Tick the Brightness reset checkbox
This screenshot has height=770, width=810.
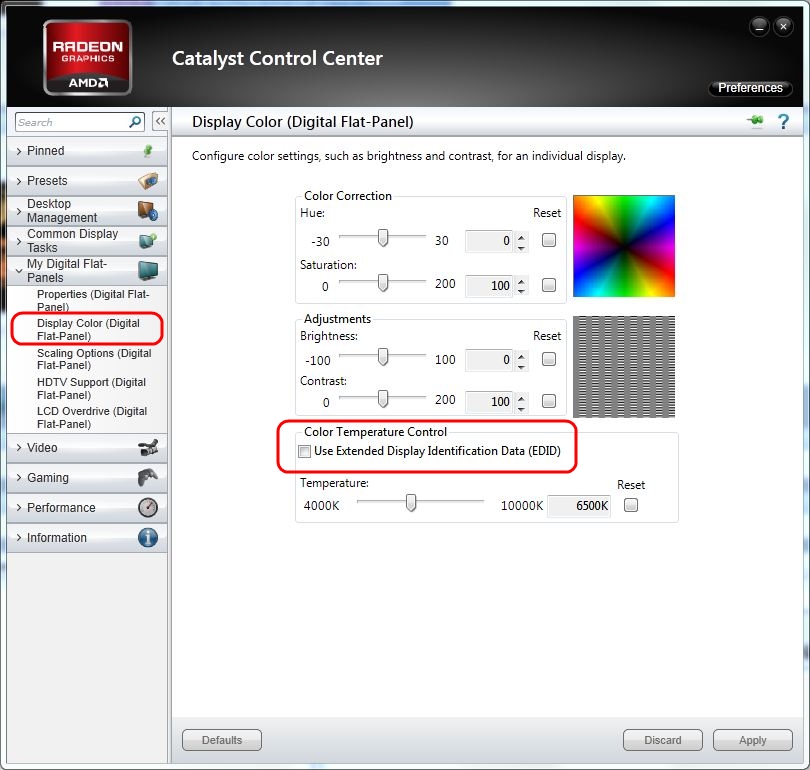549,359
